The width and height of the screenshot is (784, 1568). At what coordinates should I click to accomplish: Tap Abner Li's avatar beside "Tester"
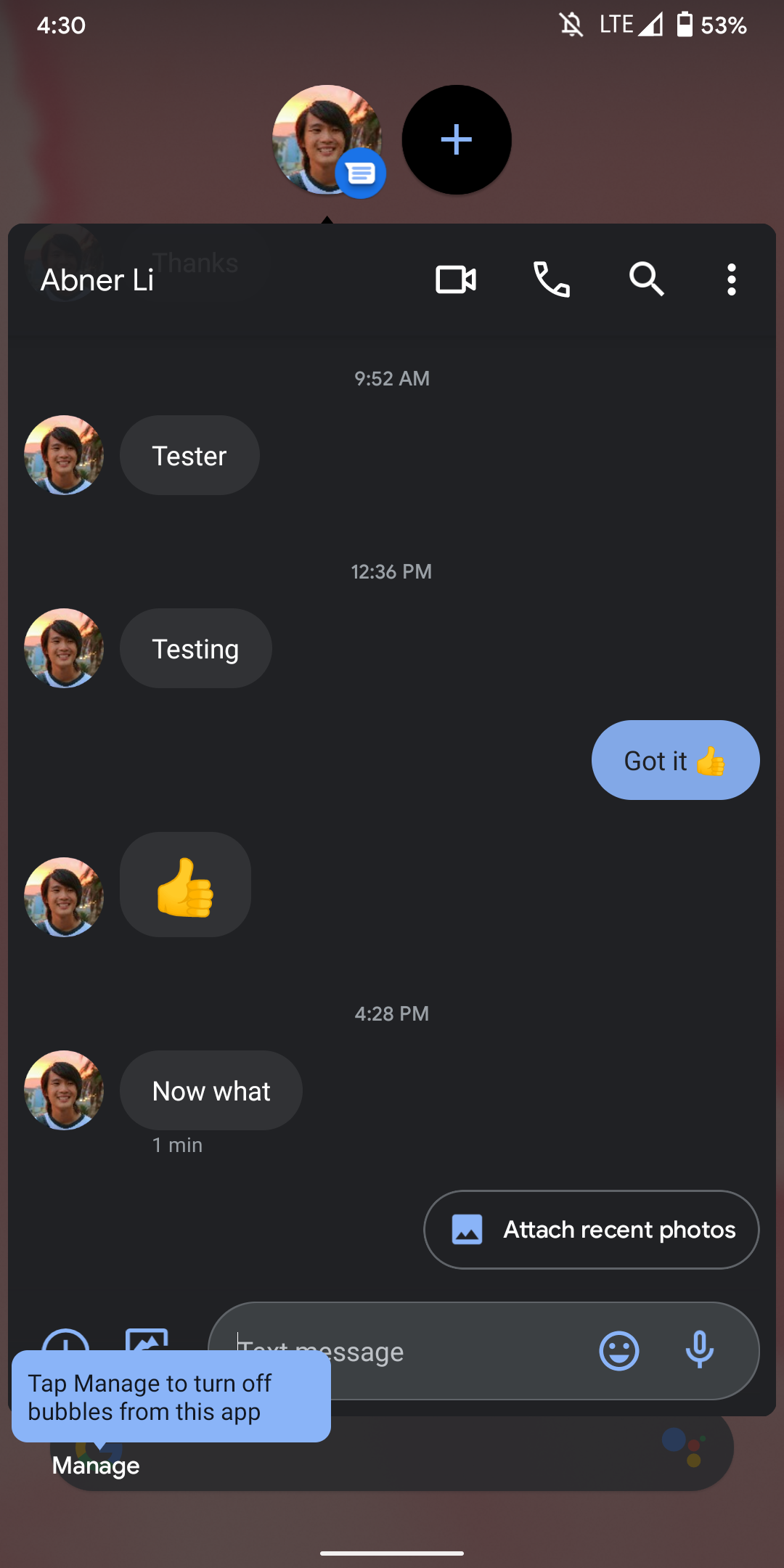coord(64,455)
